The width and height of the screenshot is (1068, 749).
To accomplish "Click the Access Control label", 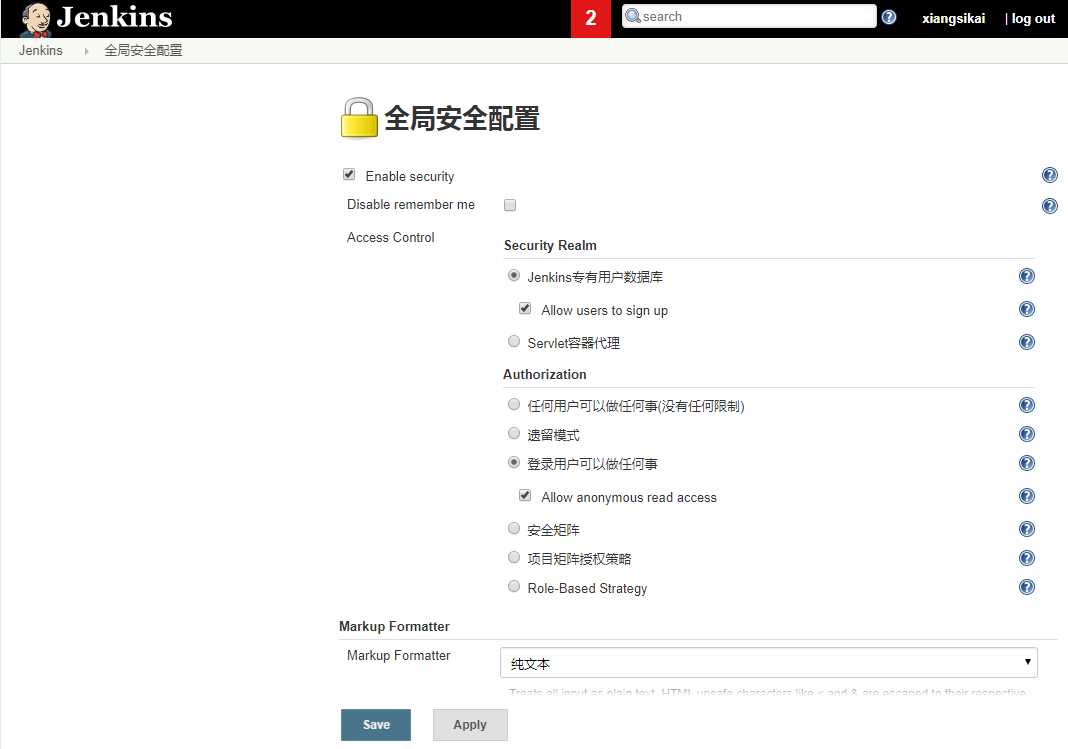I will (390, 238).
